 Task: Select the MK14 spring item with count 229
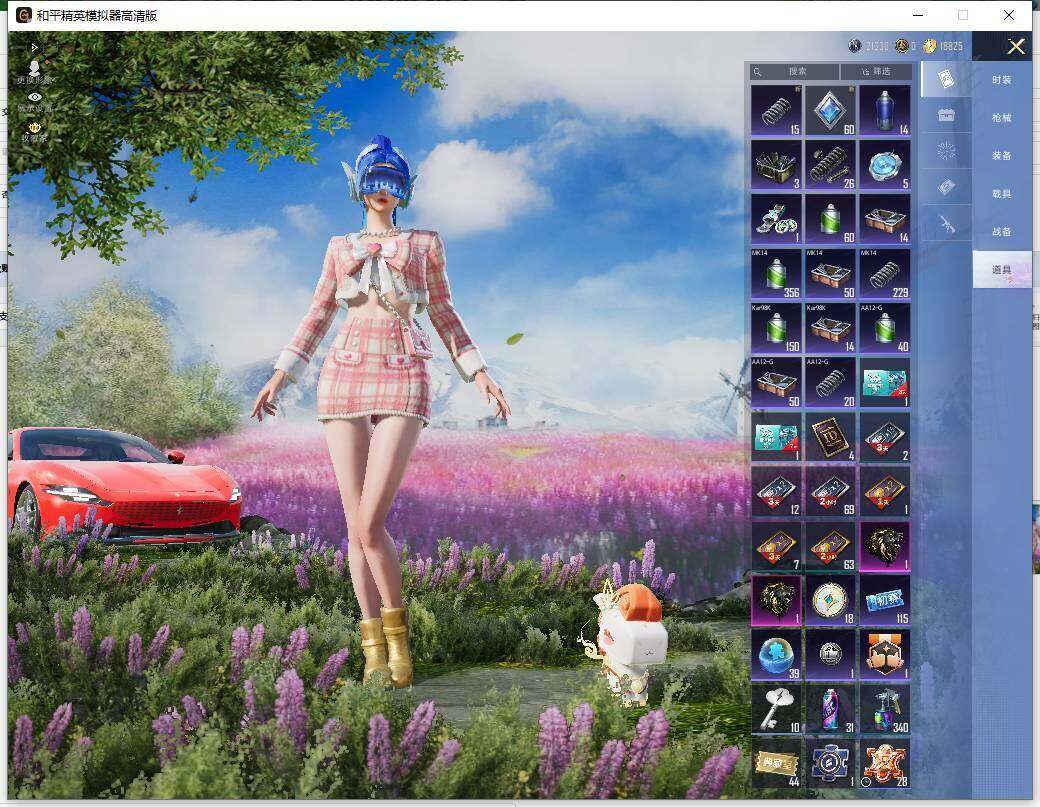(885, 274)
